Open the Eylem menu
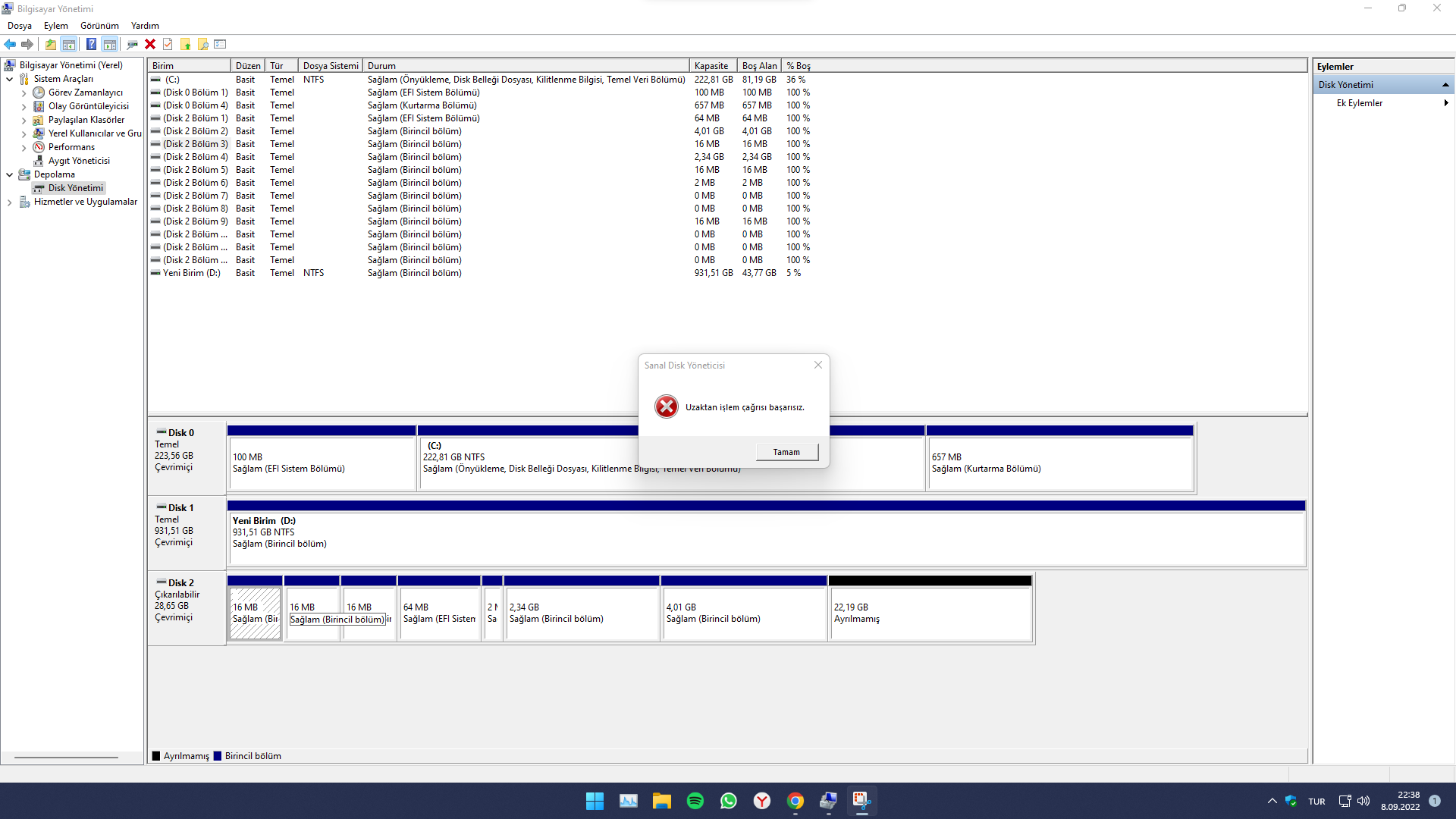Image resolution: width=1456 pixels, height=819 pixels. [x=55, y=26]
